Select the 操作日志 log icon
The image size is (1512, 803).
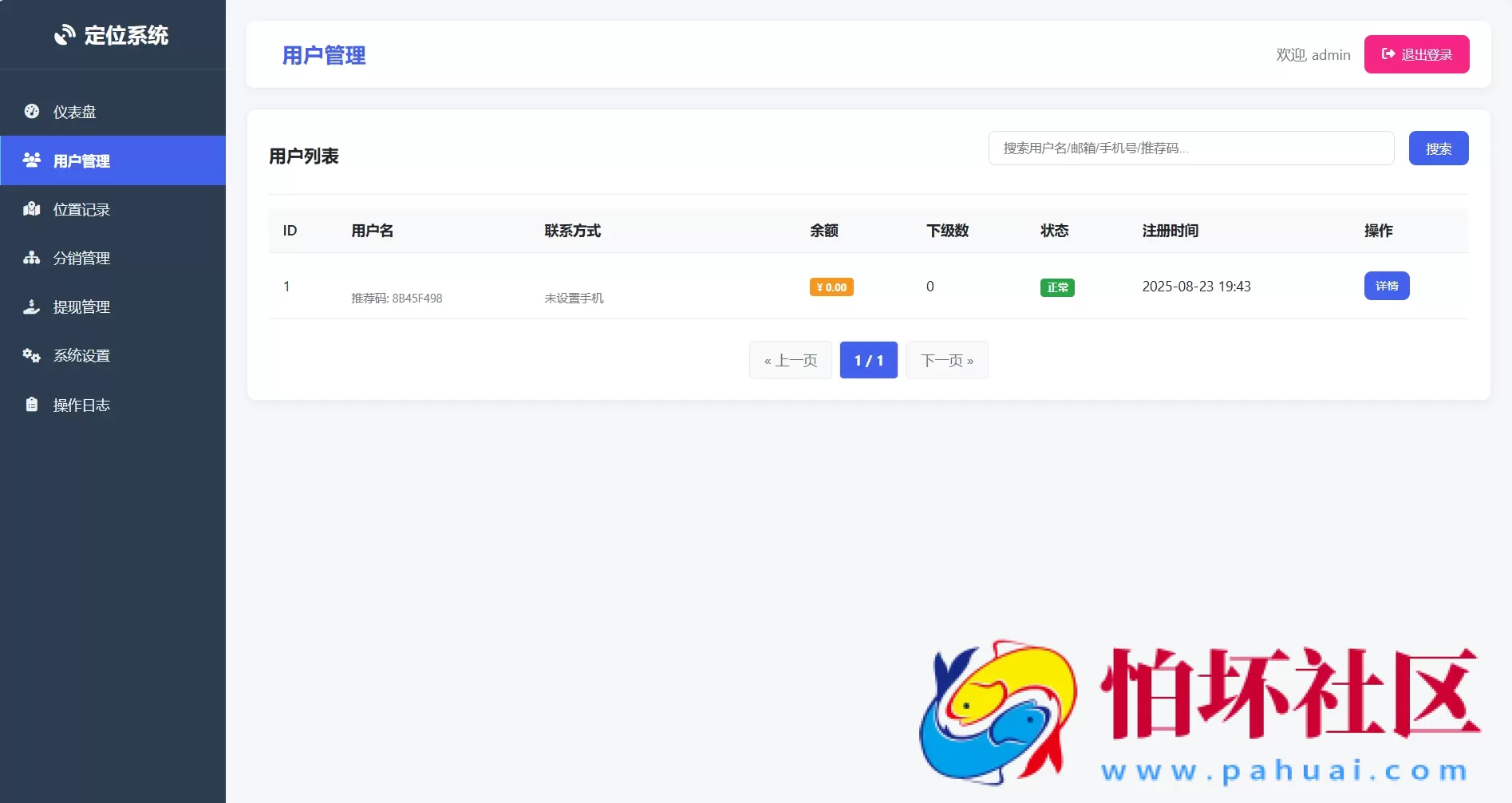click(31, 404)
